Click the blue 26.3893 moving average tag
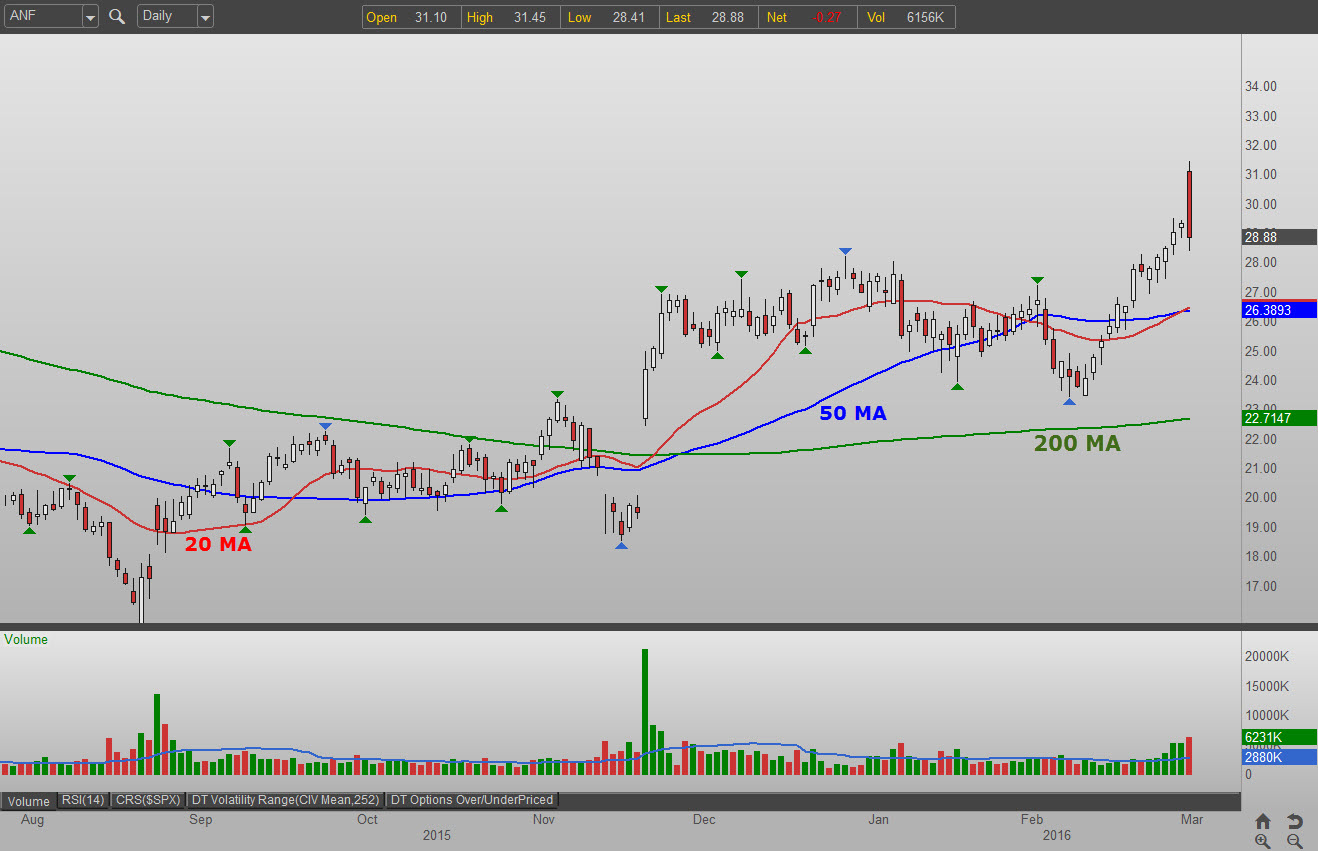Viewport: 1318px width, 851px height. coord(1279,310)
